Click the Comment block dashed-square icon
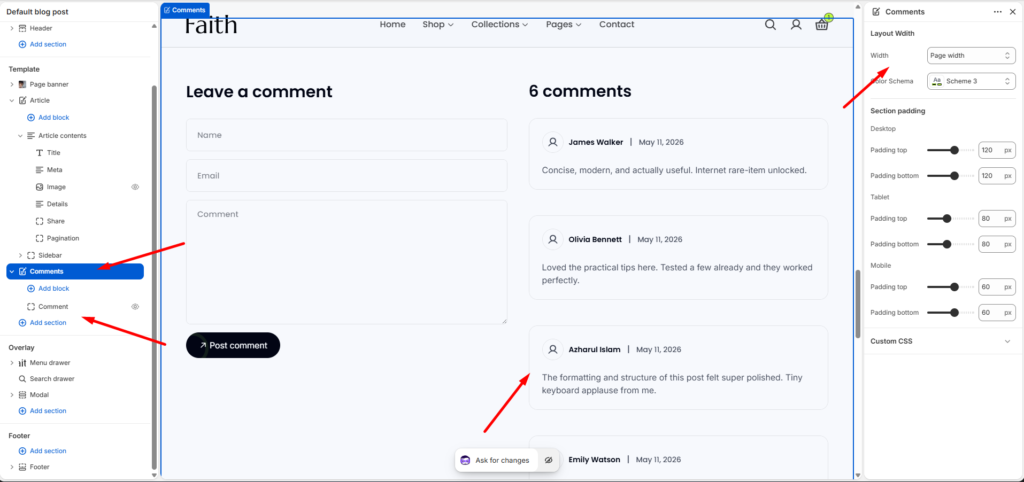Screen dimensions: 1024x482 pos(31,306)
